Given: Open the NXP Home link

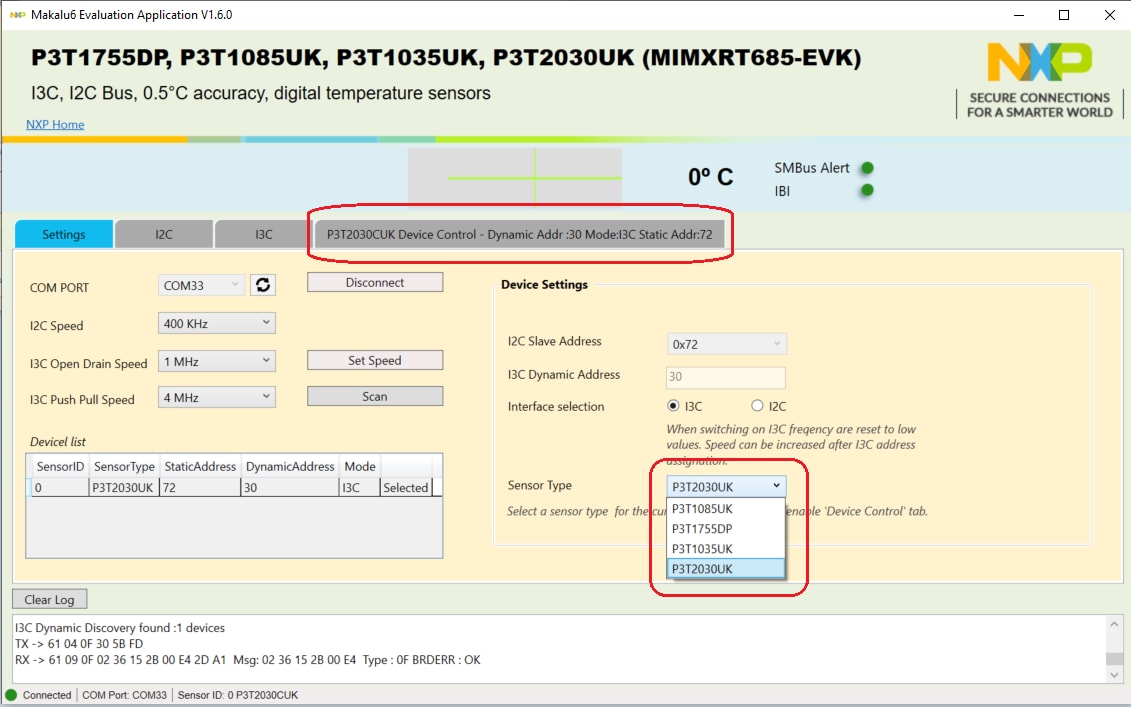Looking at the screenshot, I should point(55,124).
